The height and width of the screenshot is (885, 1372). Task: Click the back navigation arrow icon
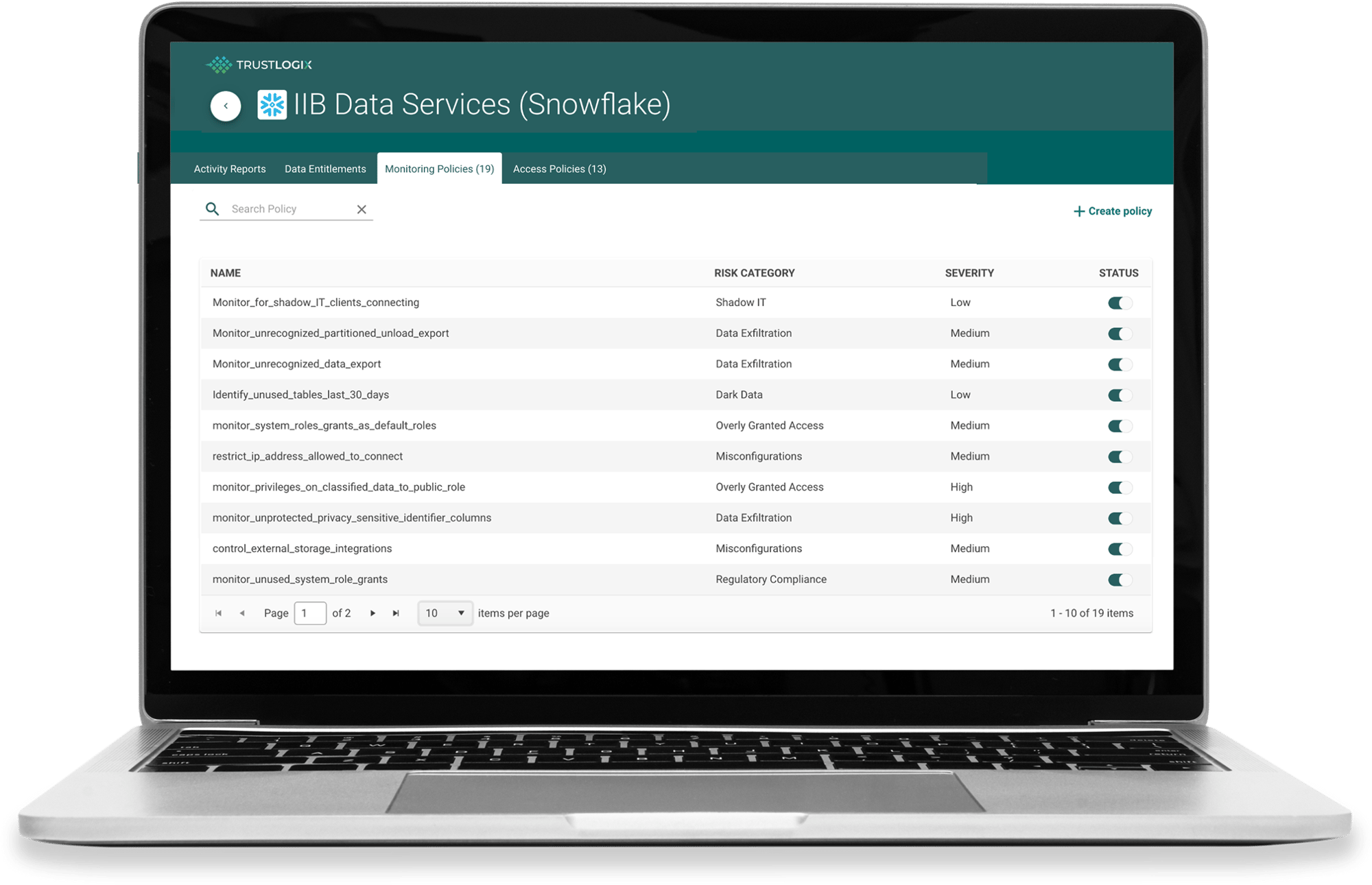(x=224, y=105)
